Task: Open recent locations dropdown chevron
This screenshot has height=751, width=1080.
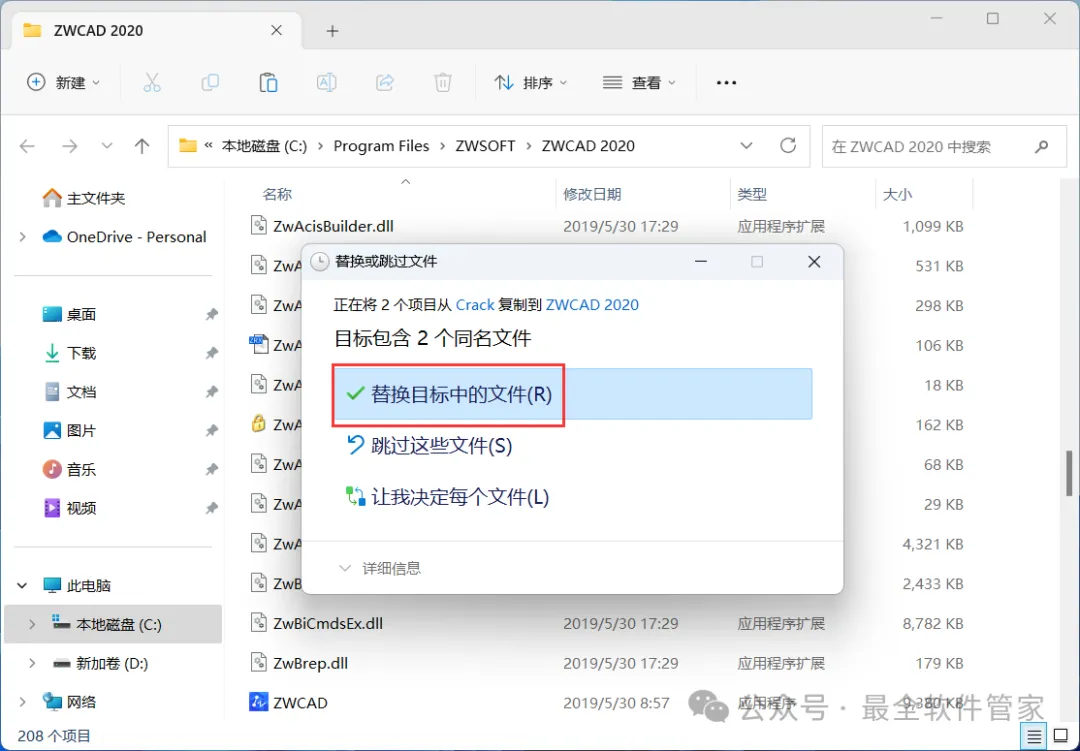Action: coord(107,146)
